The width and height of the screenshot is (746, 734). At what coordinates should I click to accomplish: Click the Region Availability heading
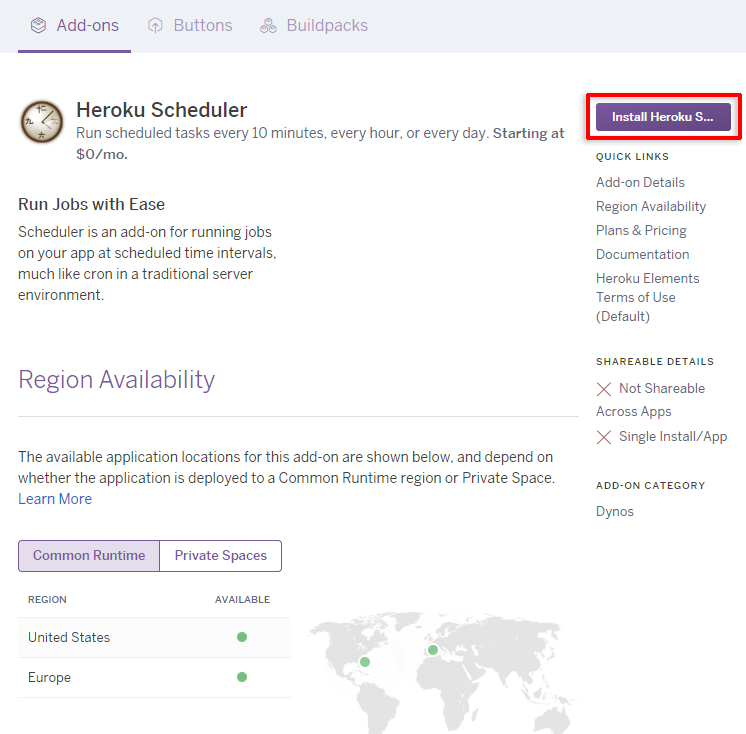point(117,380)
